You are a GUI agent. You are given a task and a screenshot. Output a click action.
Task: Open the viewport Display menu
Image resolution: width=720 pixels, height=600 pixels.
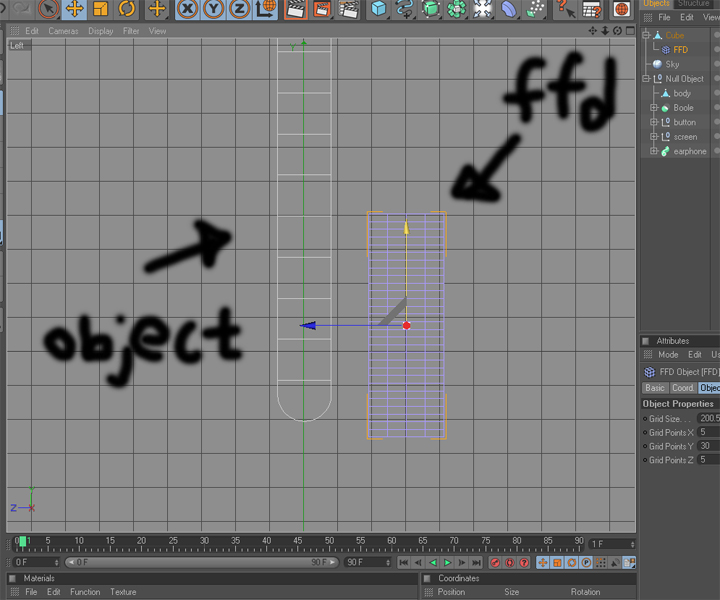pos(101,31)
